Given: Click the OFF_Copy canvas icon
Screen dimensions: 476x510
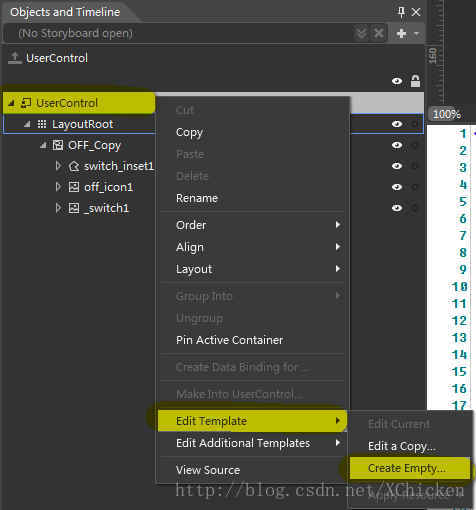Looking at the screenshot, I should (x=58, y=145).
